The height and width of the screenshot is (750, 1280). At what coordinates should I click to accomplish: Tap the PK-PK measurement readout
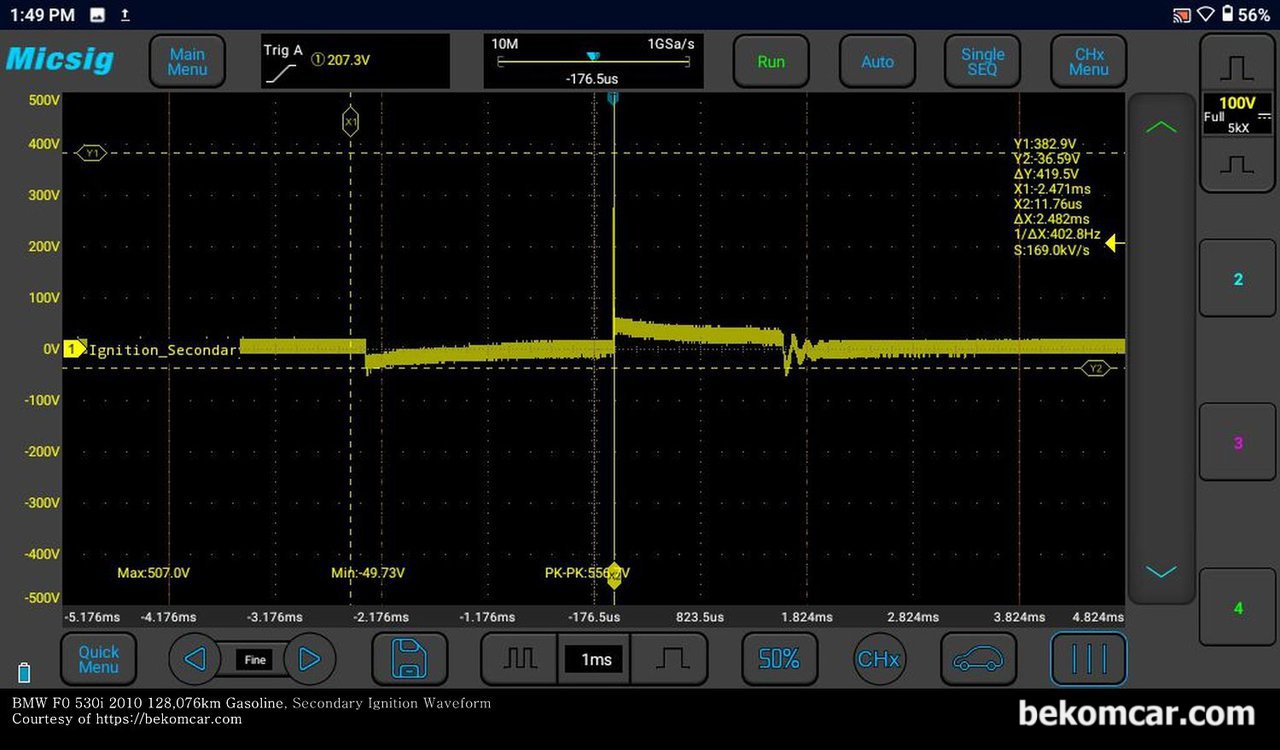tap(587, 573)
